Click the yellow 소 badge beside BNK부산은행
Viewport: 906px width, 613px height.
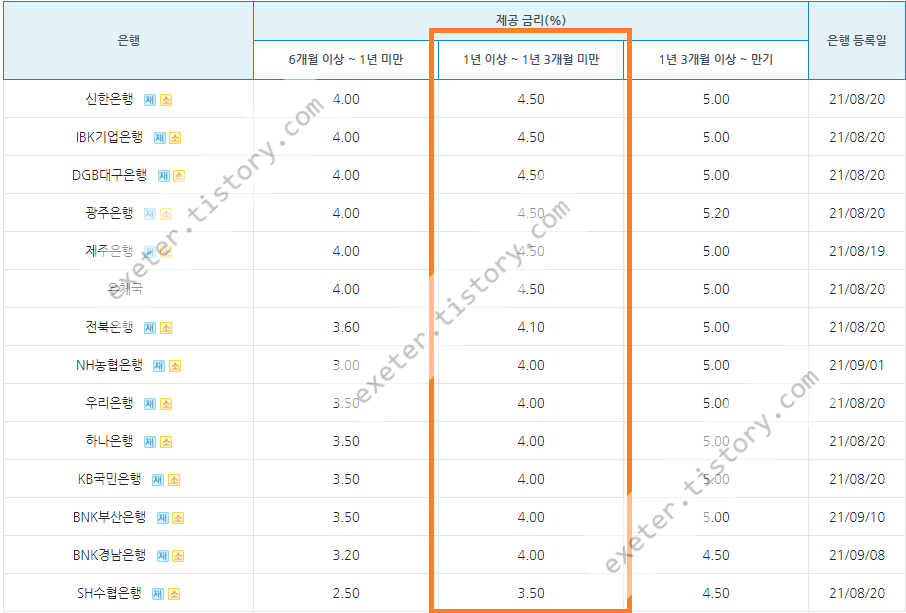[178, 518]
